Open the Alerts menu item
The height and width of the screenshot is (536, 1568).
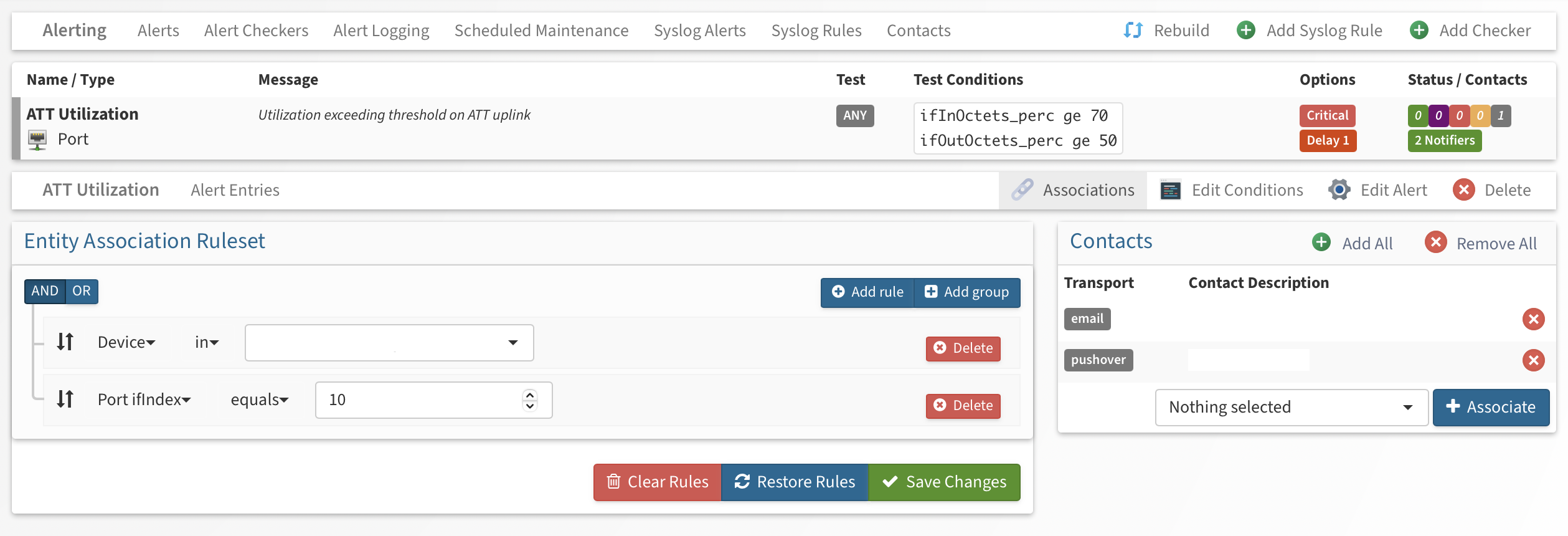158,31
